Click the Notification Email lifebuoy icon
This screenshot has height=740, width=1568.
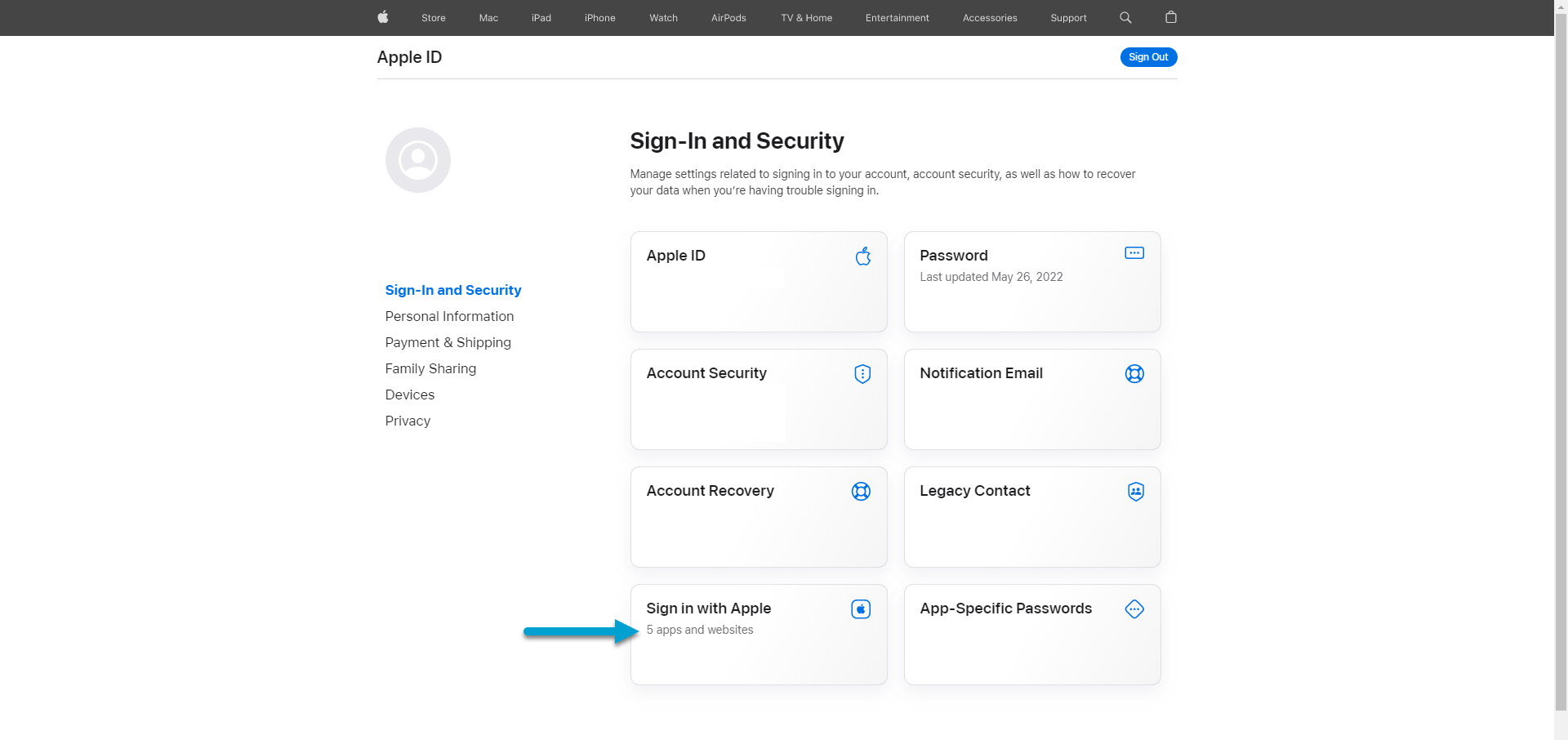pos(1134,373)
